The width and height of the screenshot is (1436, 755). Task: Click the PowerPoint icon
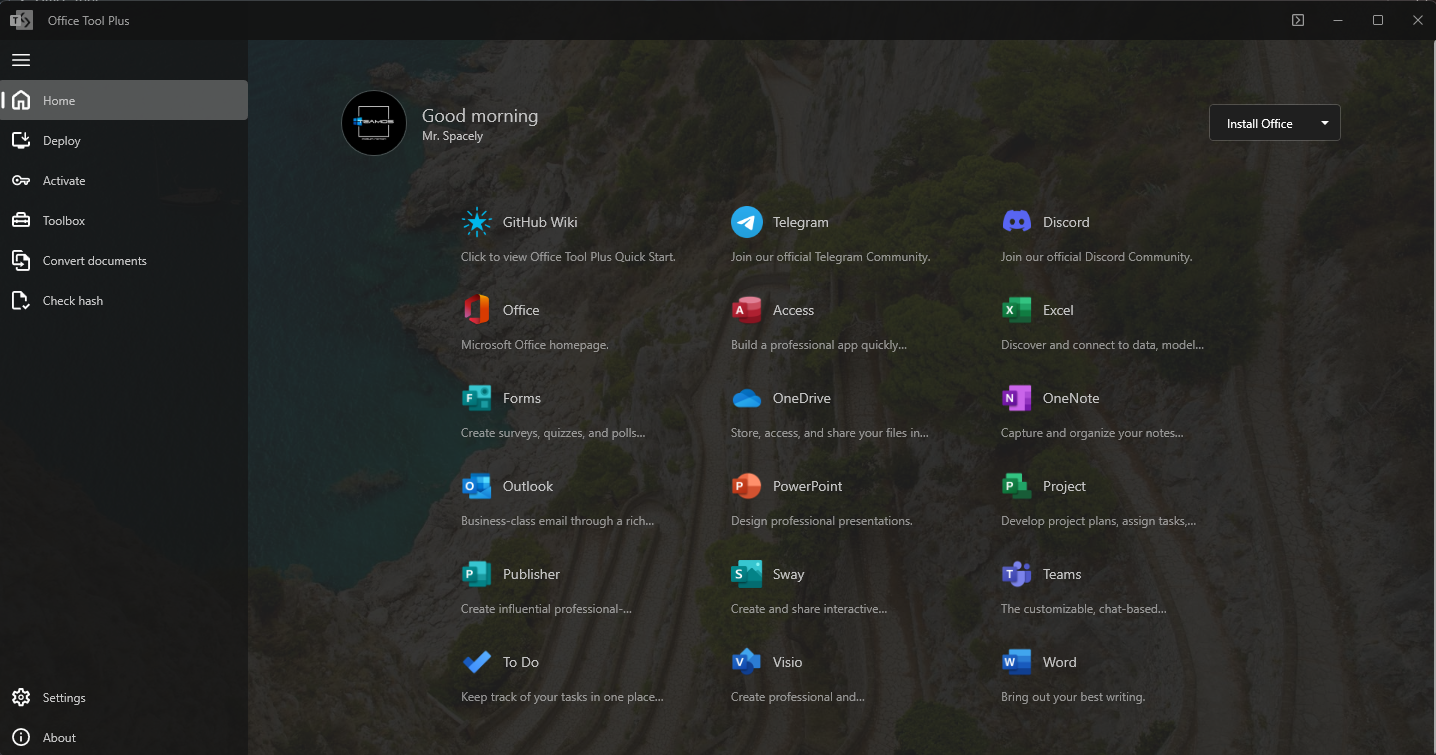tap(747, 486)
